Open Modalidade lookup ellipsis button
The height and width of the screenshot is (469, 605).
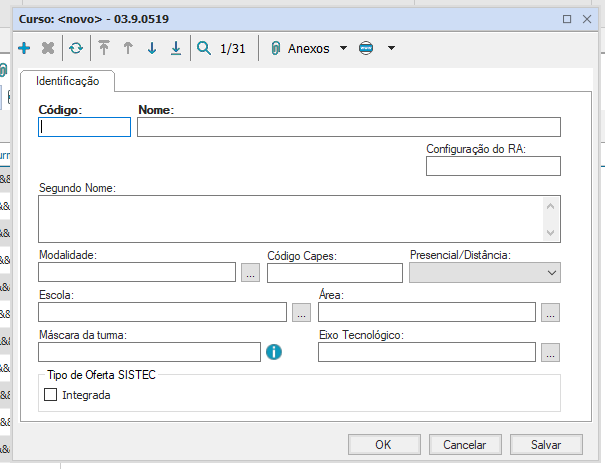pos(250,273)
